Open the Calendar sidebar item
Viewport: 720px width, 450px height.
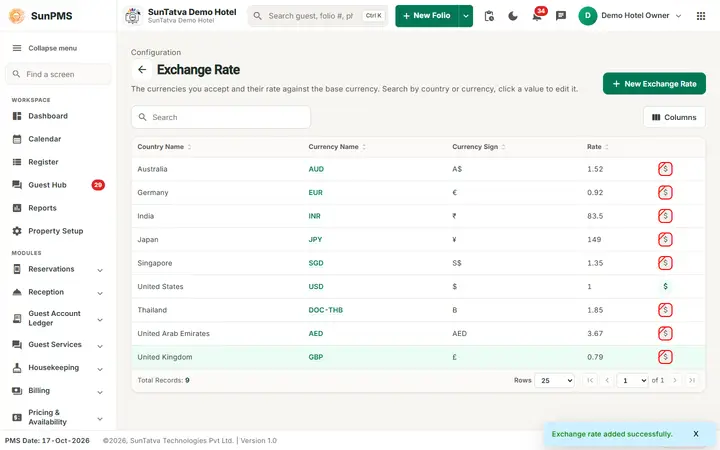click(x=58, y=139)
